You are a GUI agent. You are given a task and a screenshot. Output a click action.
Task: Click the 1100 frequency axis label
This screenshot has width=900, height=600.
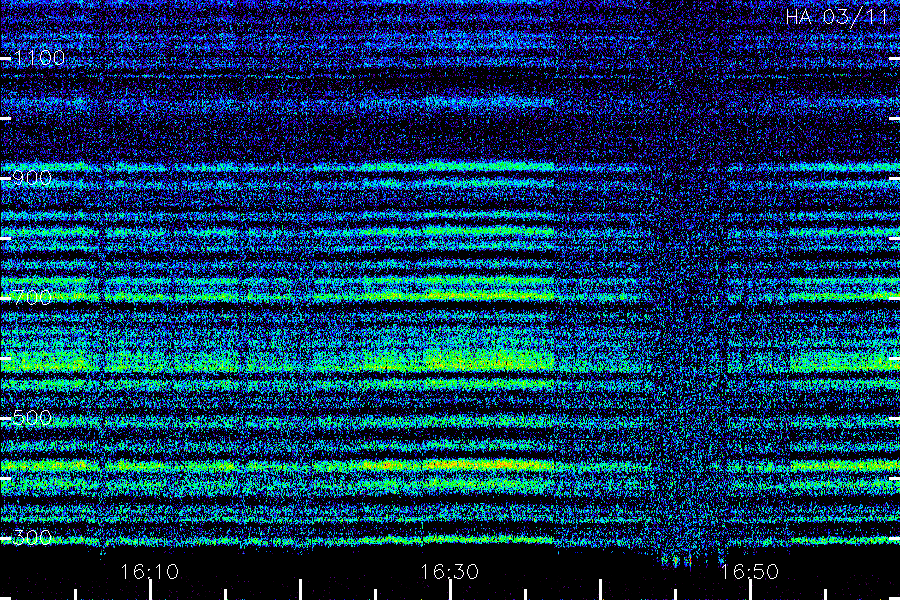(x=39, y=58)
